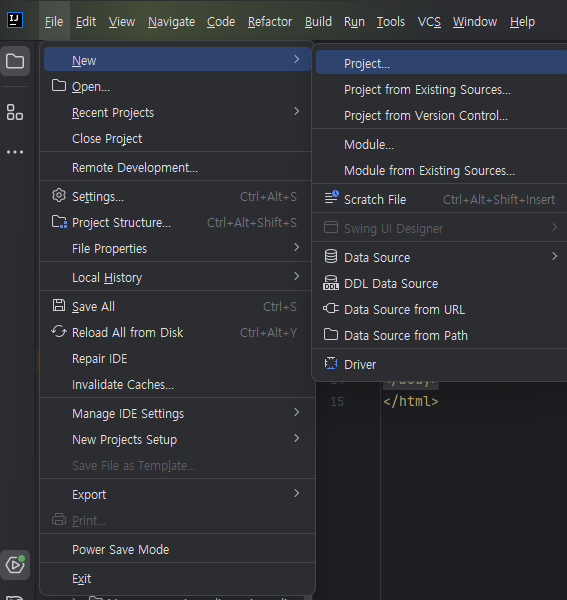Open the Services tool window icon
Image resolution: width=567 pixels, height=600 pixels.
(x=15, y=564)
